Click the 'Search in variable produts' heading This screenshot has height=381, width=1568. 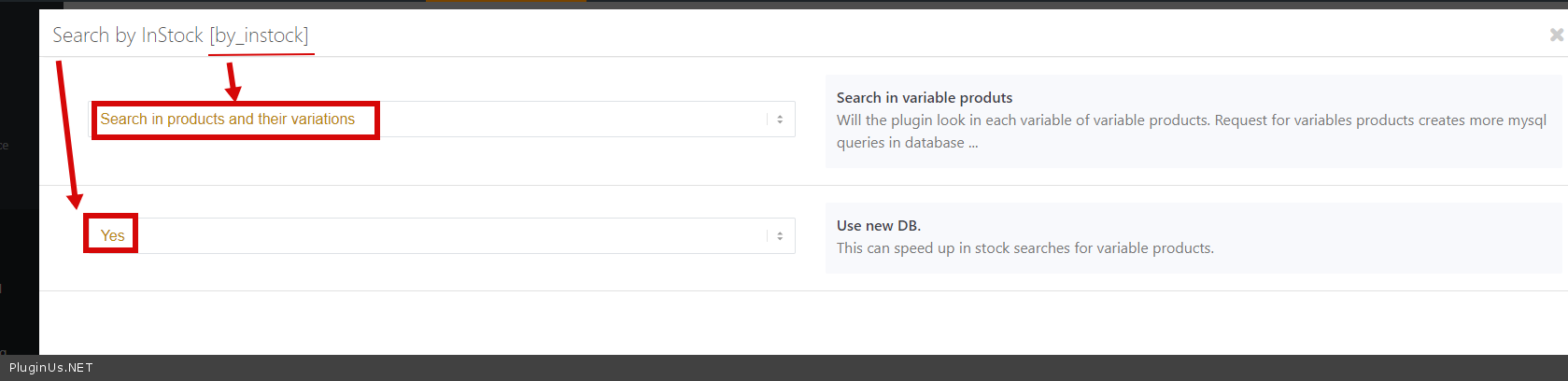coord(924,97)
